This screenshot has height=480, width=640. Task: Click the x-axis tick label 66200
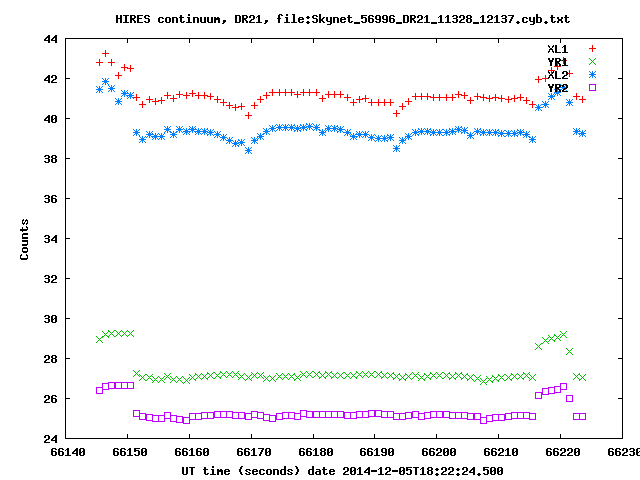tap(439, 452)
